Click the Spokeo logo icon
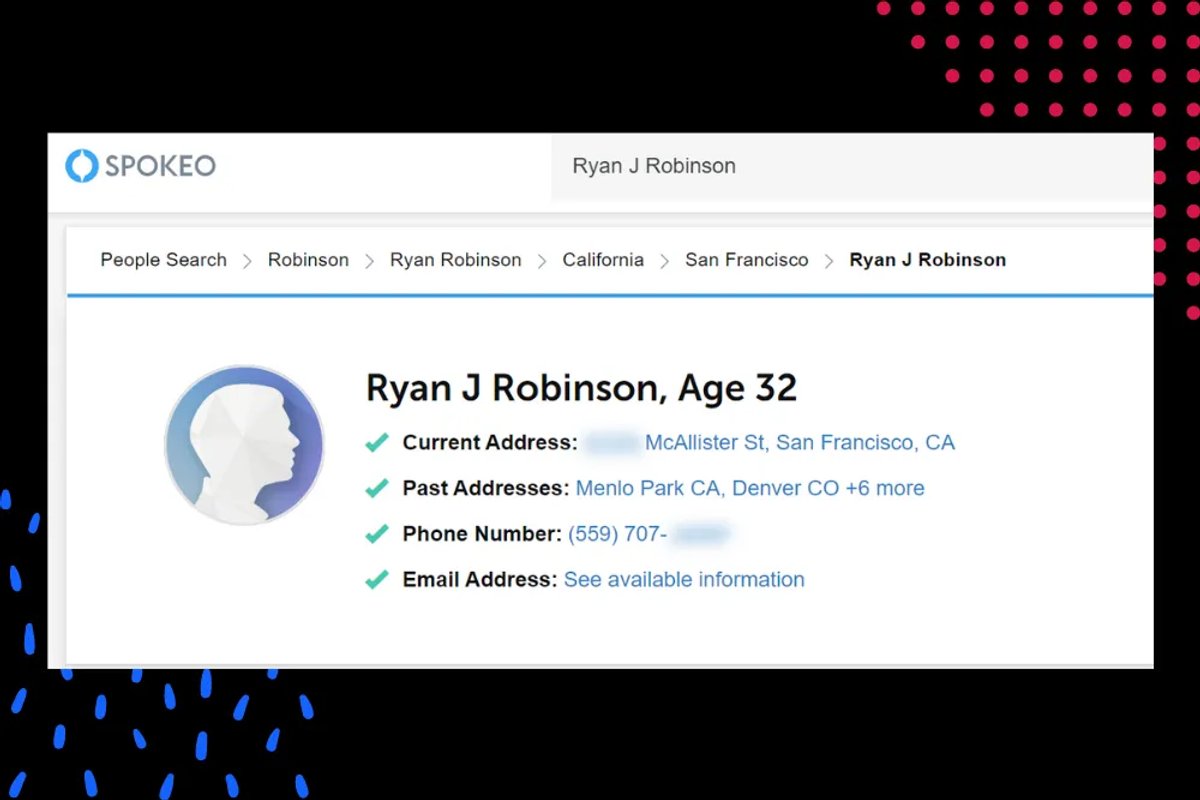The width and height of the screenshot is (1200, 800). point(82,166)
